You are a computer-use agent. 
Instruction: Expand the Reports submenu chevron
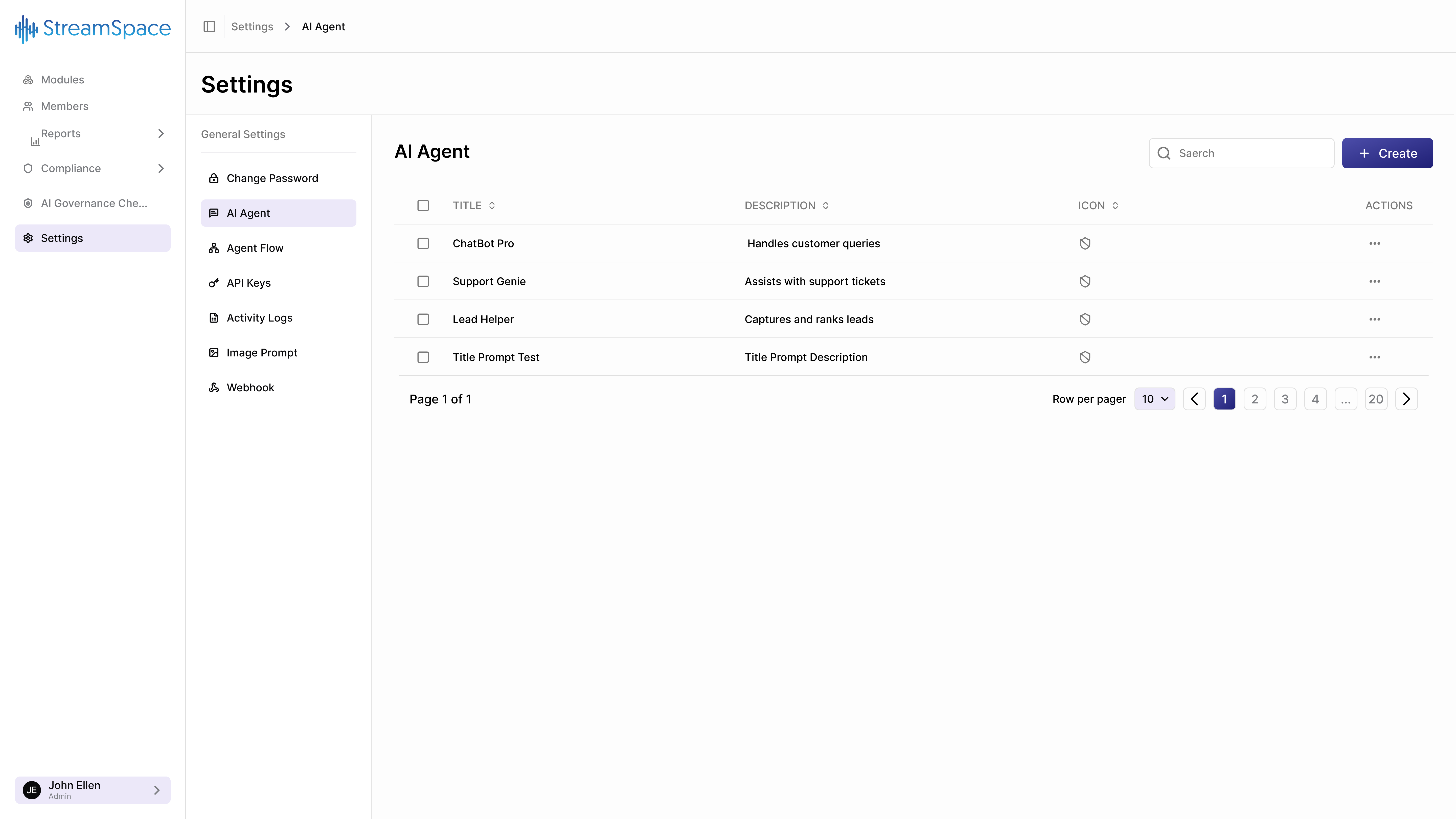click(161, 133)
